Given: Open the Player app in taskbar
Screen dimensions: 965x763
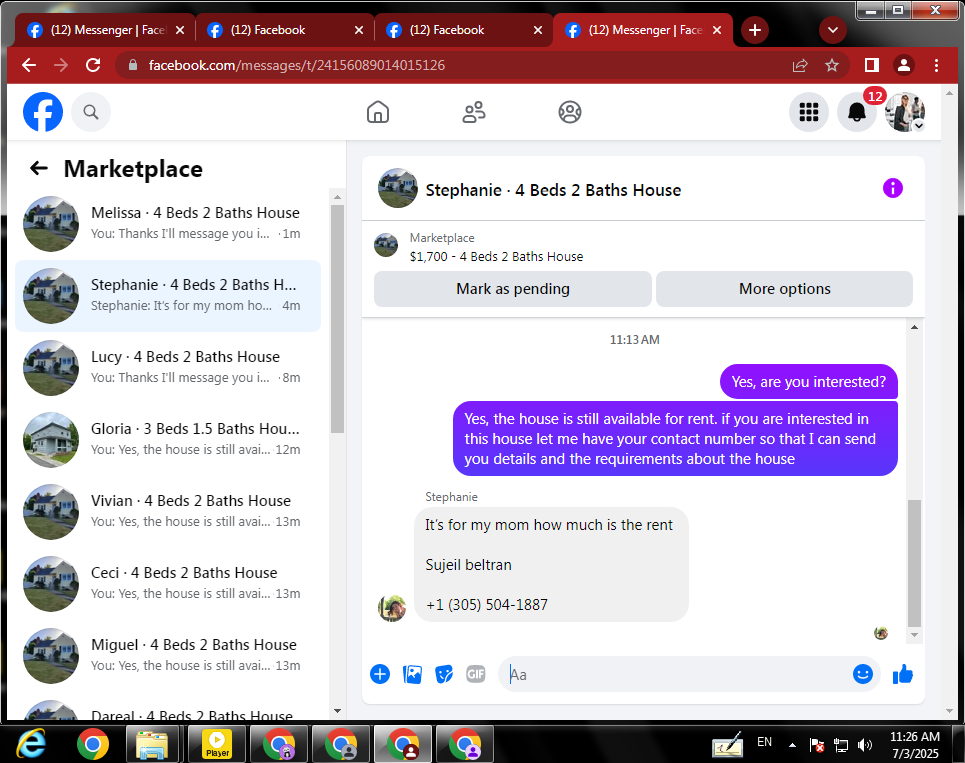Looking at the screenshot, I should (218, 744).
